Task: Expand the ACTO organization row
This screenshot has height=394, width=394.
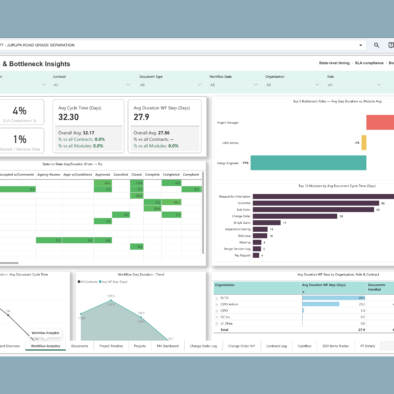Action: (217, 298)
